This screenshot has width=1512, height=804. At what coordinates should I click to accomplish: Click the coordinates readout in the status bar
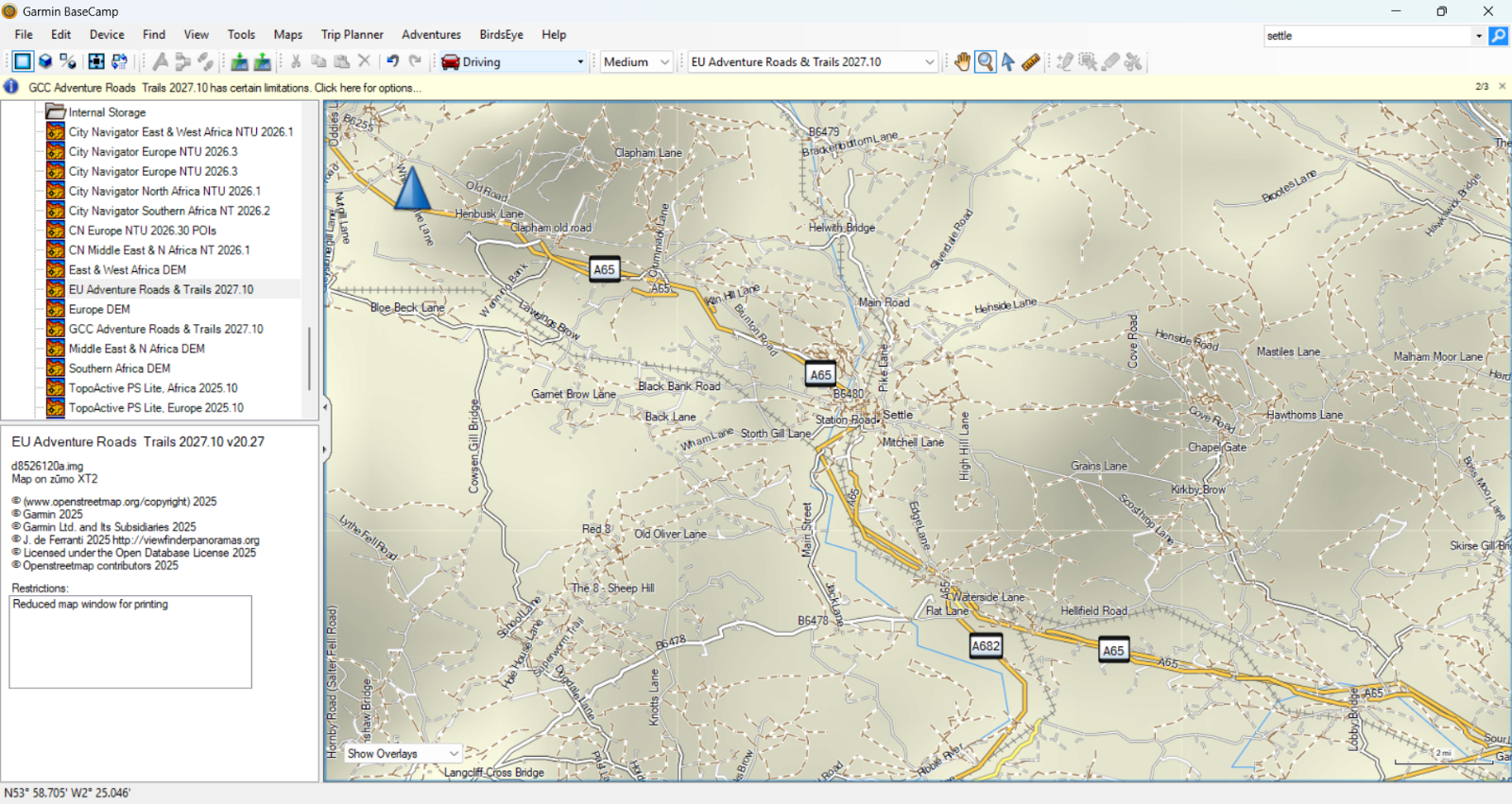click(67, 794)
